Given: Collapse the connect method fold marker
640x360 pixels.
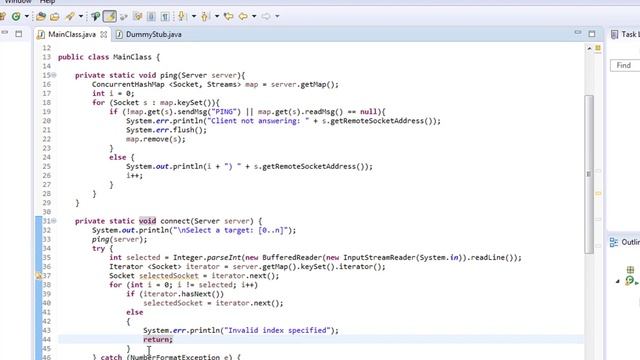Looking at the screenshot, I should [x=54, y=221].
